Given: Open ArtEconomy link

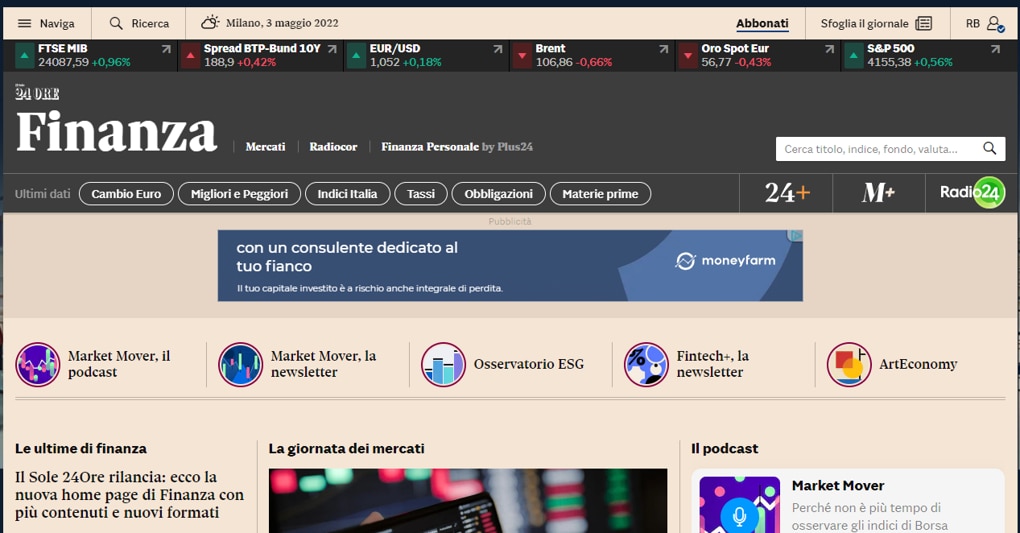Looking at the screenshot, I should pyautogui.click(x=918, y=364).
